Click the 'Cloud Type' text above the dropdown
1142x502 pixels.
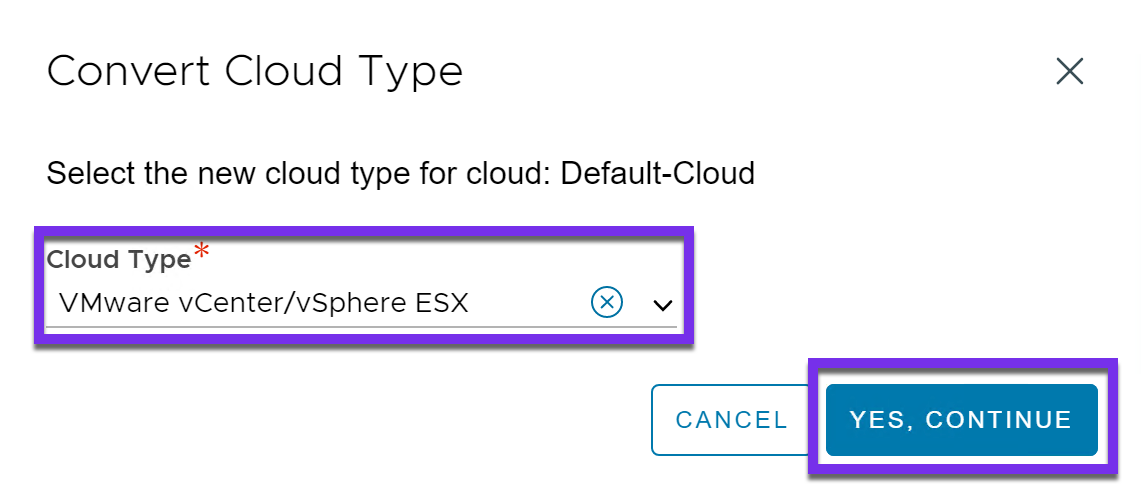(x=119, y=260)
